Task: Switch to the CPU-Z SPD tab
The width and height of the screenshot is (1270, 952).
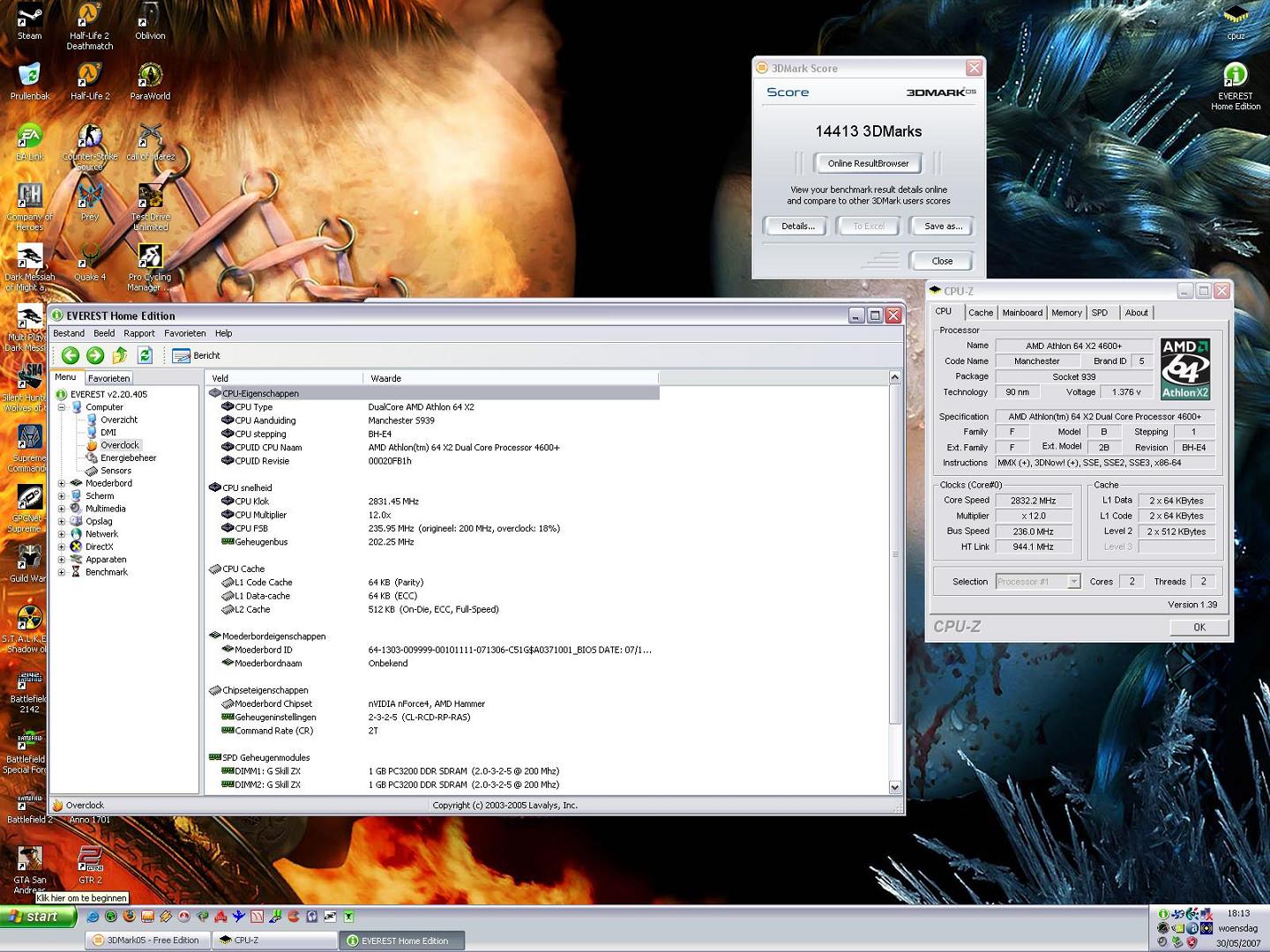Action: tap(1100, 313)
